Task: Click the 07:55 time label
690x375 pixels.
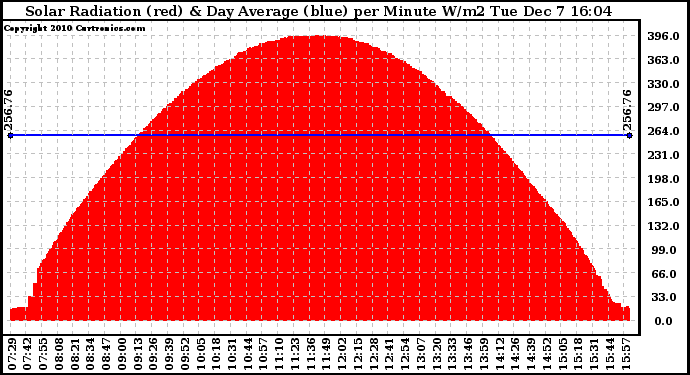Action: pyautogui.click(x=44, y=354)
